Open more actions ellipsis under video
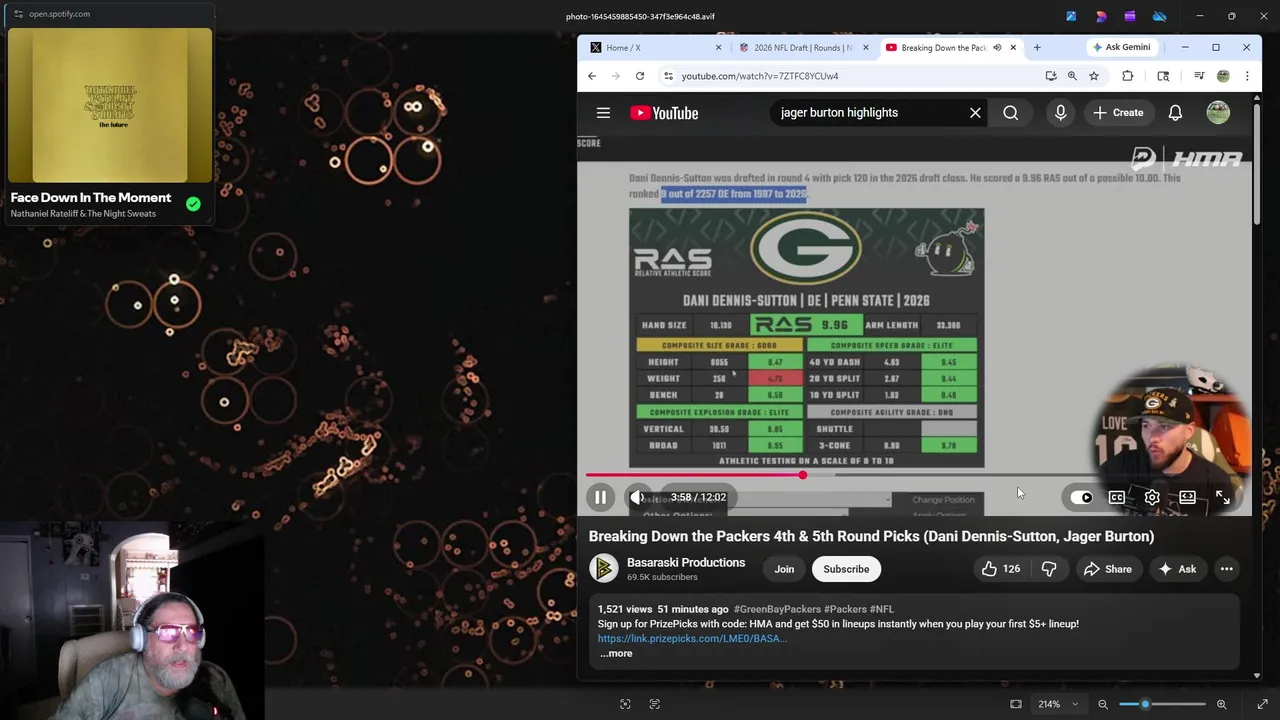Screen dimensions: 1280x720 point(1226,569)
